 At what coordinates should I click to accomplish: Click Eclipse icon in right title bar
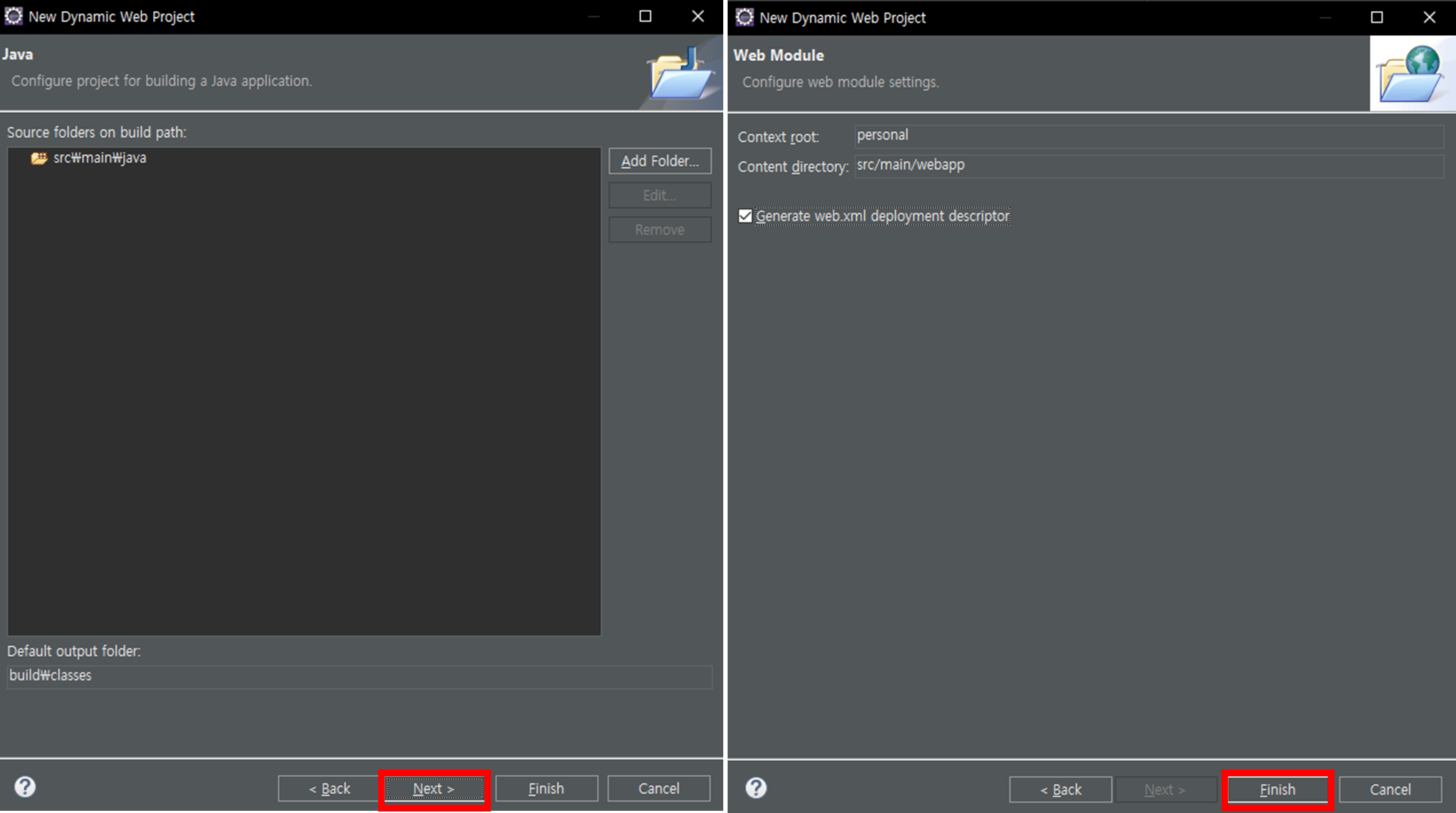[744, 17]
